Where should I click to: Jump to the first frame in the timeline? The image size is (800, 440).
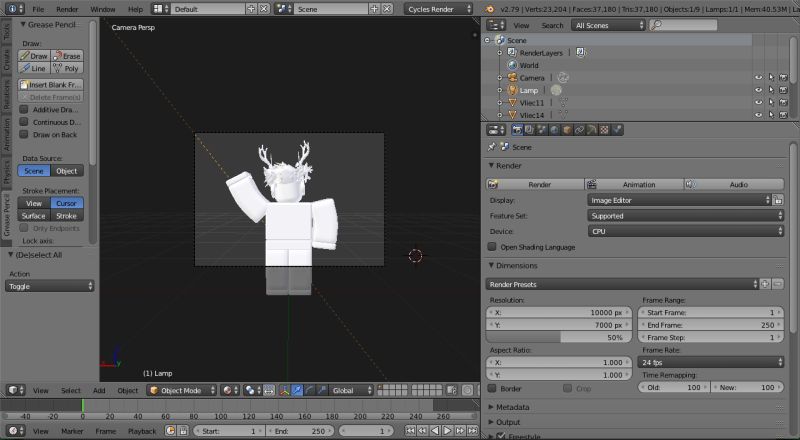coord(410,431)
